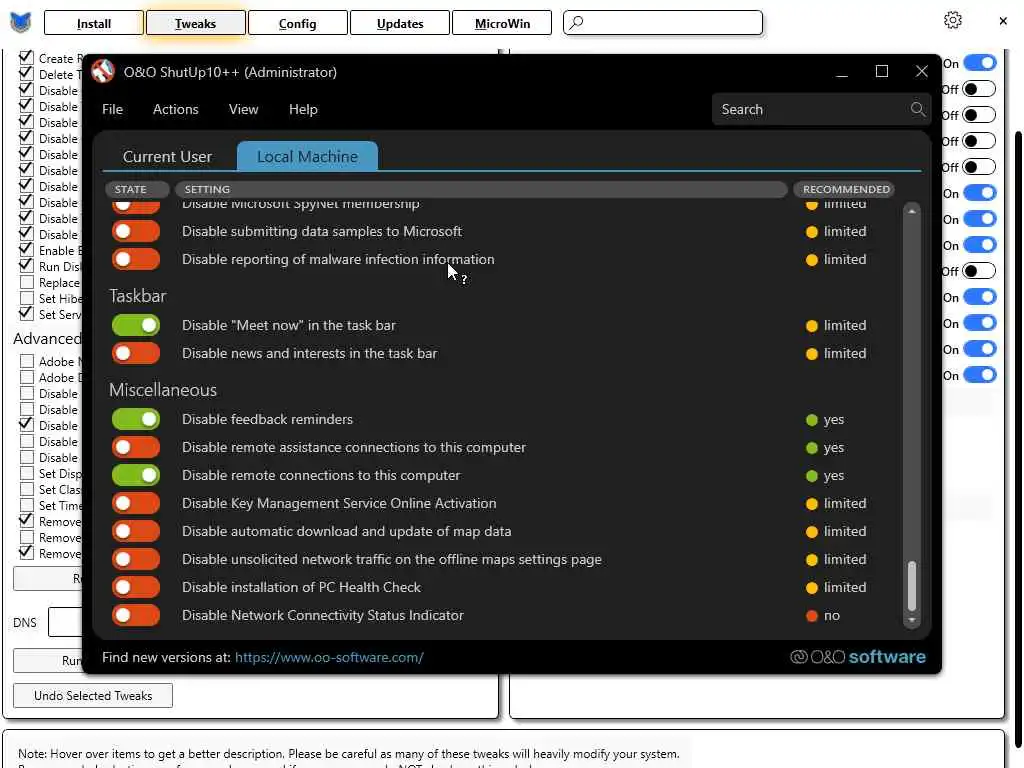Screen dimensions: 1024x768
Task: Open the Actions menu
Action: [x=176, y=109]
